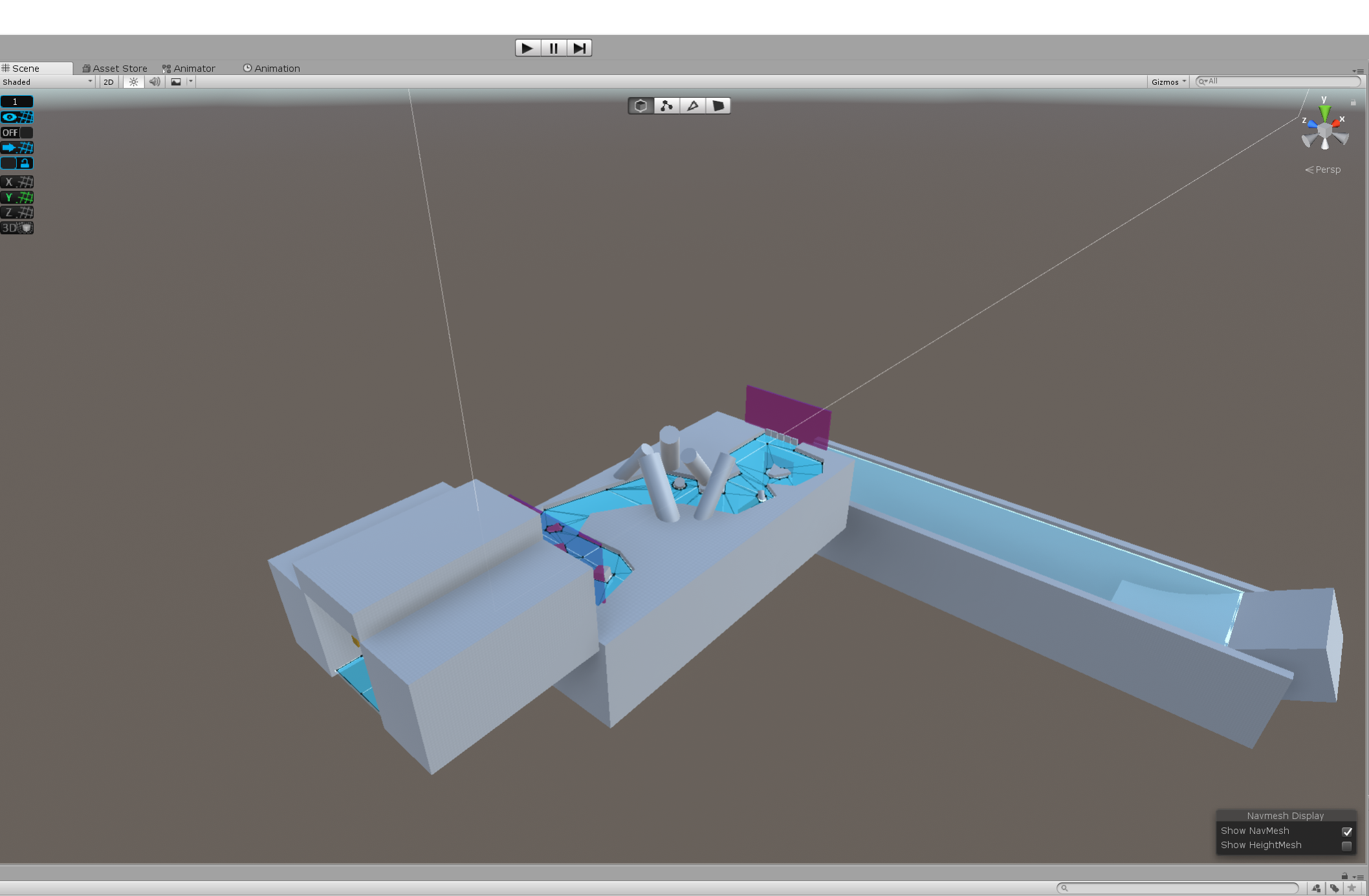Select ProBuilder face mode icon
Screen dimensions: 1369x896
click(x=718, y=105)
